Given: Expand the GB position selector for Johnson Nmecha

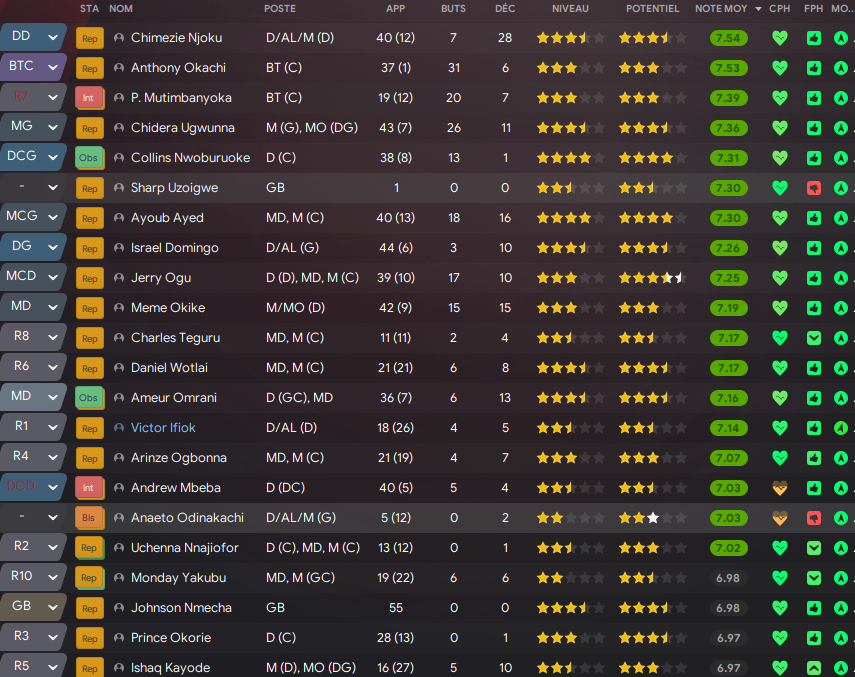Looking at the screenshot, I should tap(52, 607).
